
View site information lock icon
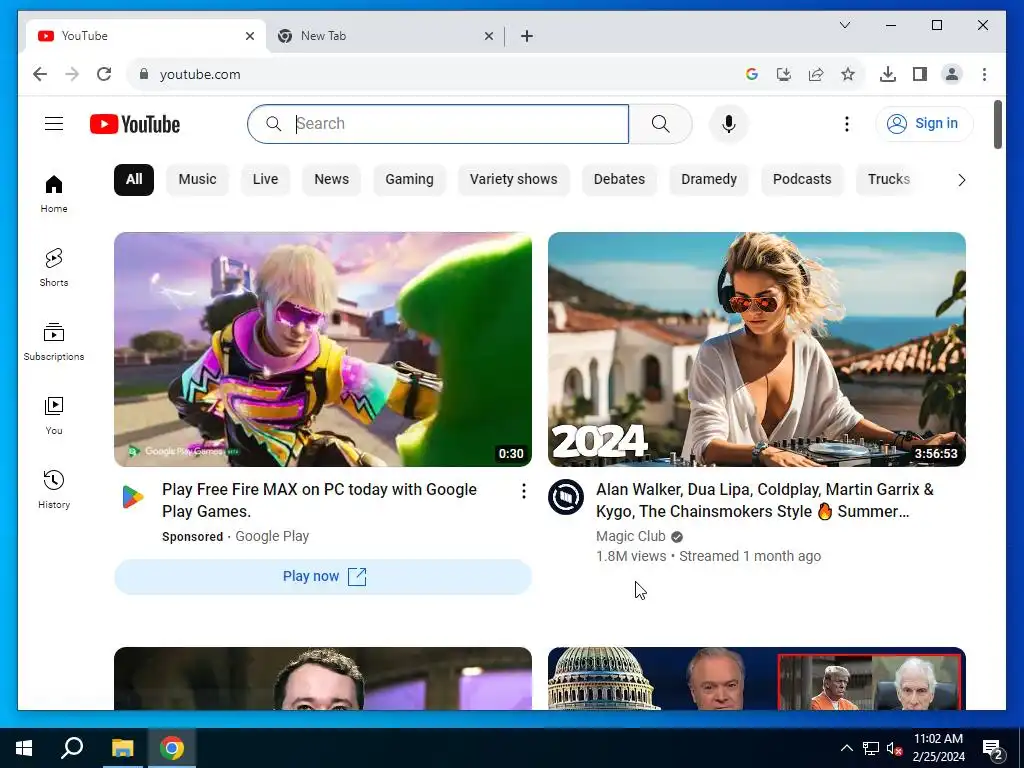click(x=144, y=74)
